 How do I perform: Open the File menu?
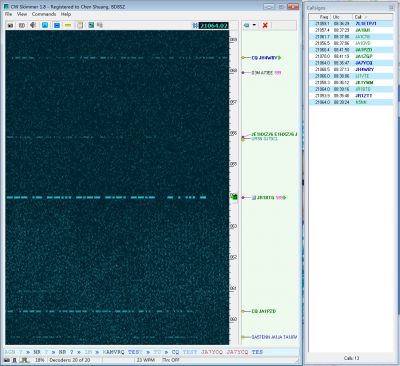[8, 14]
